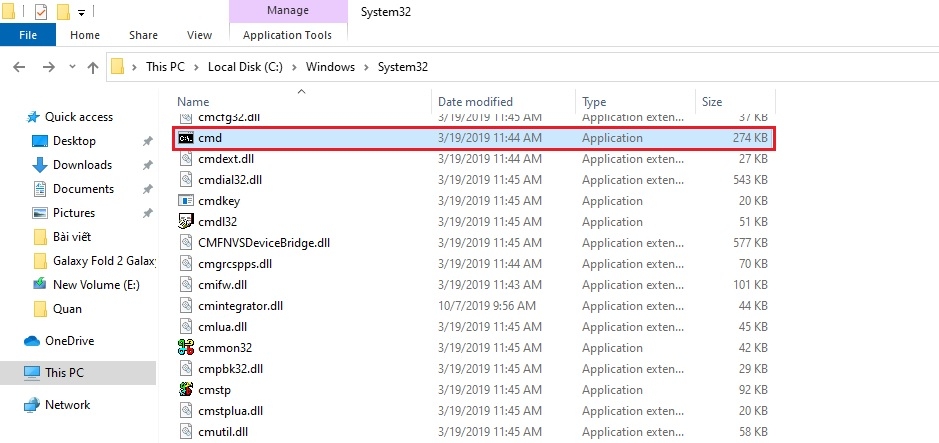The image size is (939, 443).
Task: Switch to the Home ribbon tab
Action: tap(84, 35)
